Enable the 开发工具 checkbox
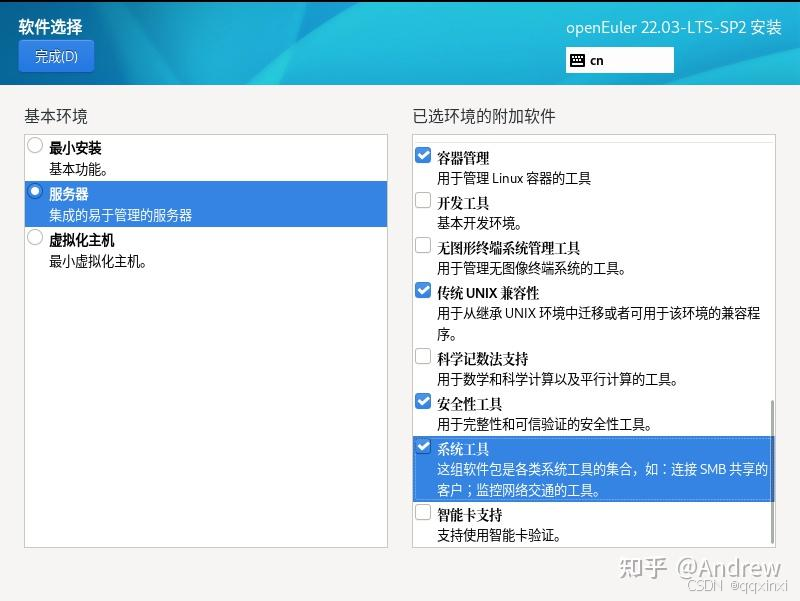This screenshot has height=601, width=800. point(423,200)
